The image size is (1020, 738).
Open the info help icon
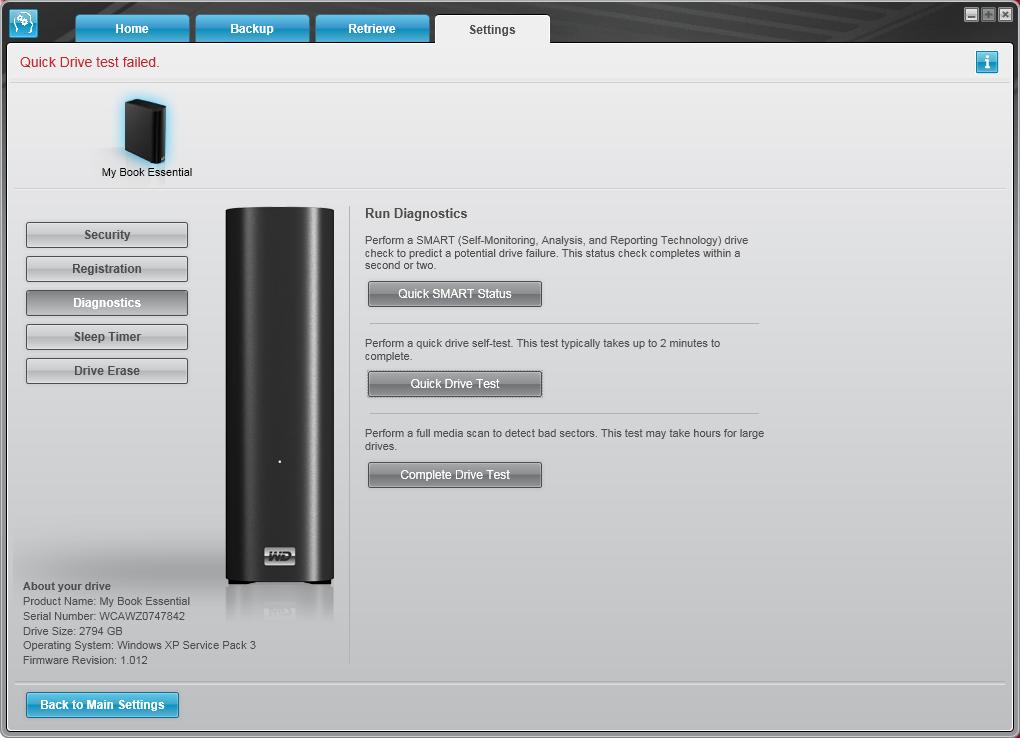tap(986, 62)
